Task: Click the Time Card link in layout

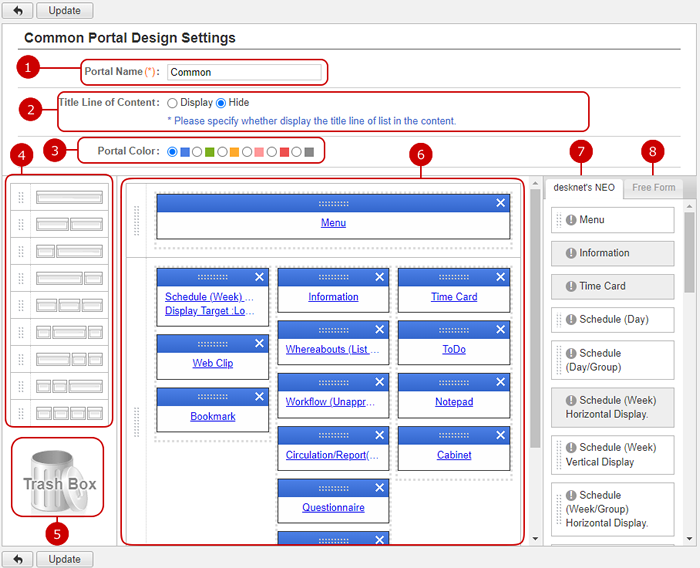Action: [454, 297]
